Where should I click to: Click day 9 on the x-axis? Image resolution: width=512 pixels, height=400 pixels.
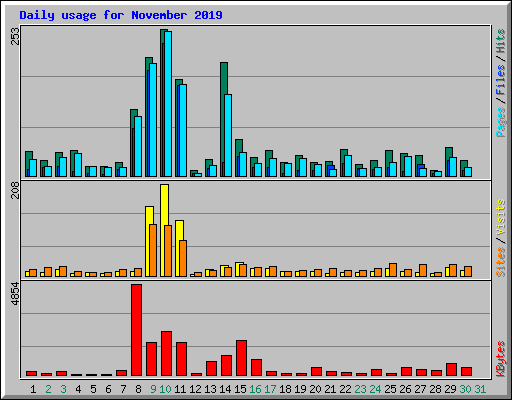point(153,389)
